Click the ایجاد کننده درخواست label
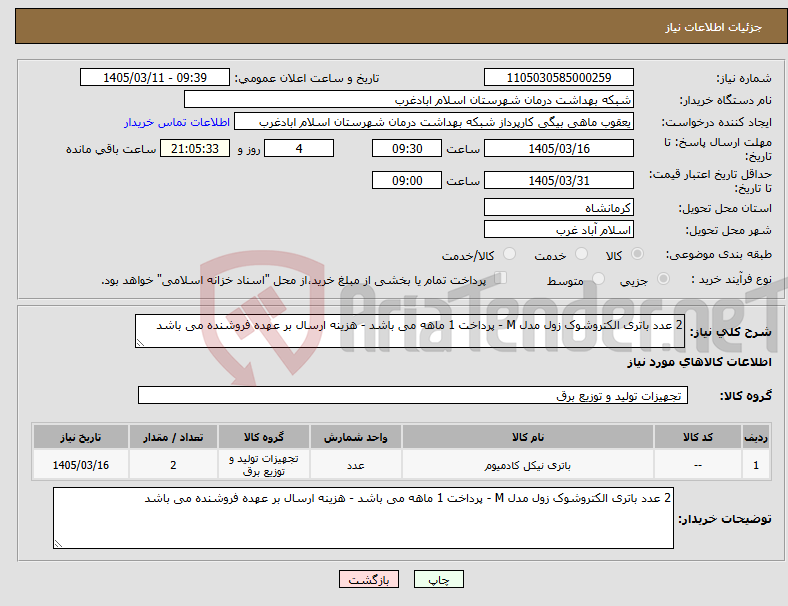Image resolution: width=788 pixels, height=606 pixels. [717, 122]
